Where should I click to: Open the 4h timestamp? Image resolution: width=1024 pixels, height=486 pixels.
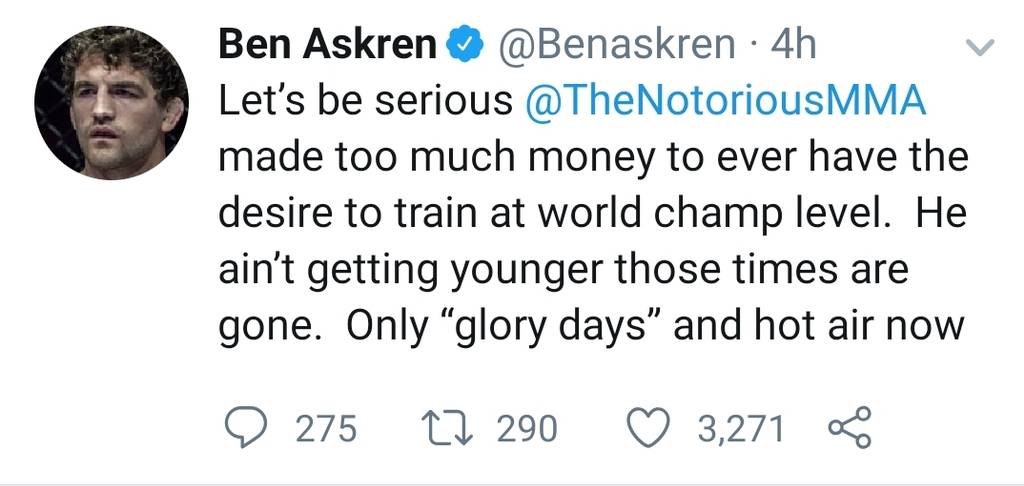tap(793, 45)
